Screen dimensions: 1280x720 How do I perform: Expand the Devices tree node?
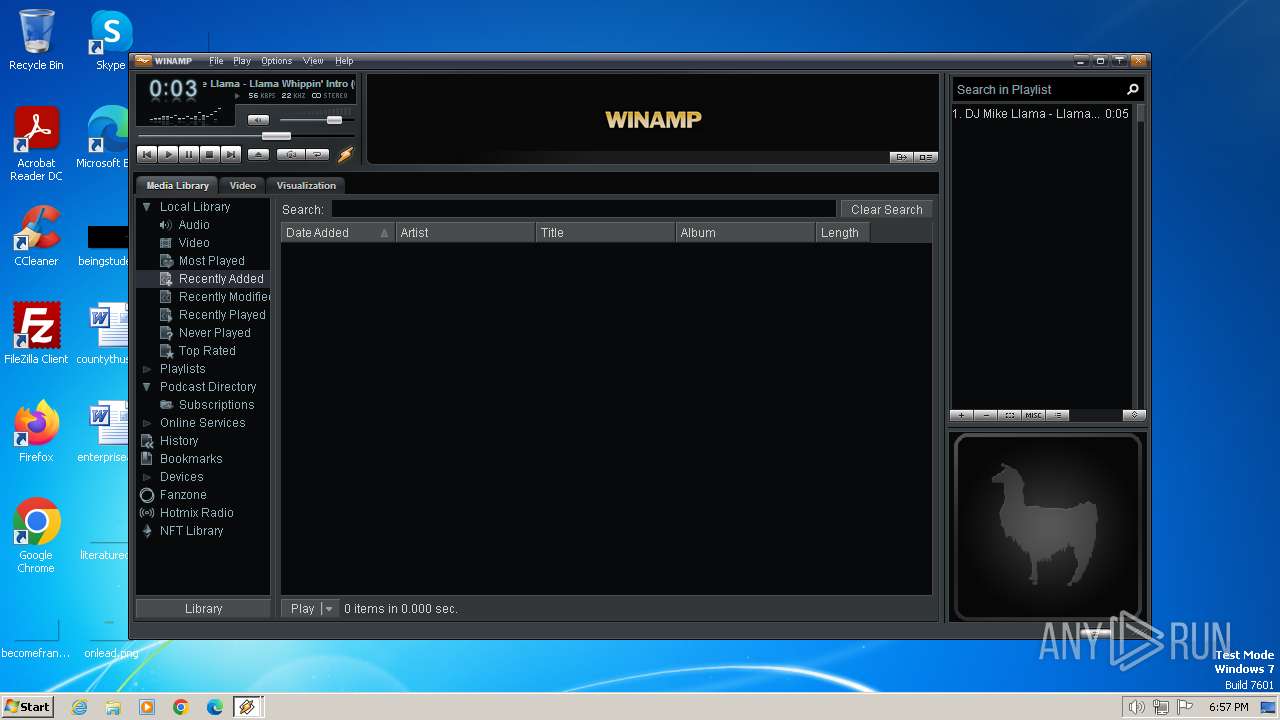(147, 477)
